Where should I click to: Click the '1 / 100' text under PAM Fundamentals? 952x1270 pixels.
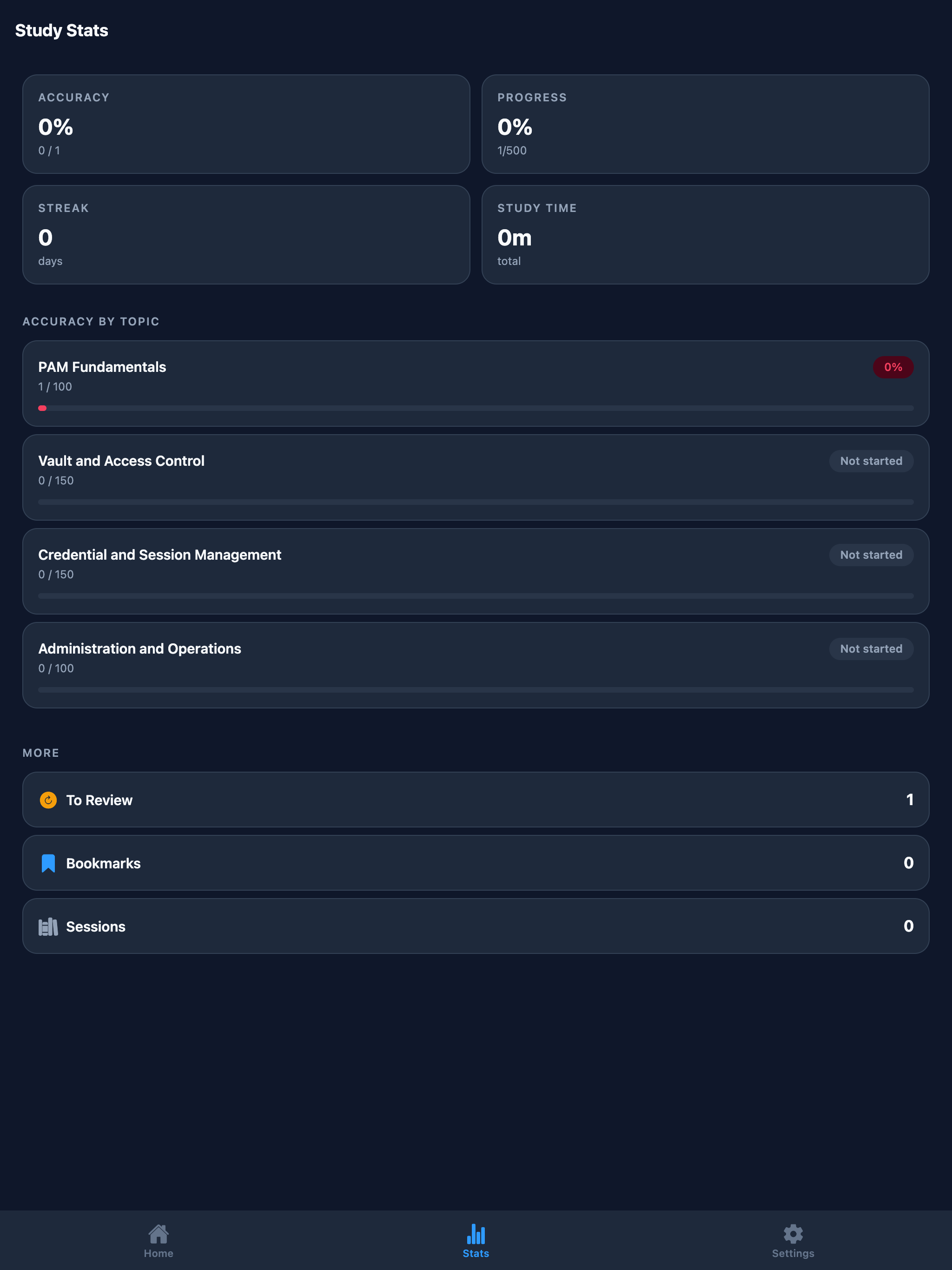55,386
